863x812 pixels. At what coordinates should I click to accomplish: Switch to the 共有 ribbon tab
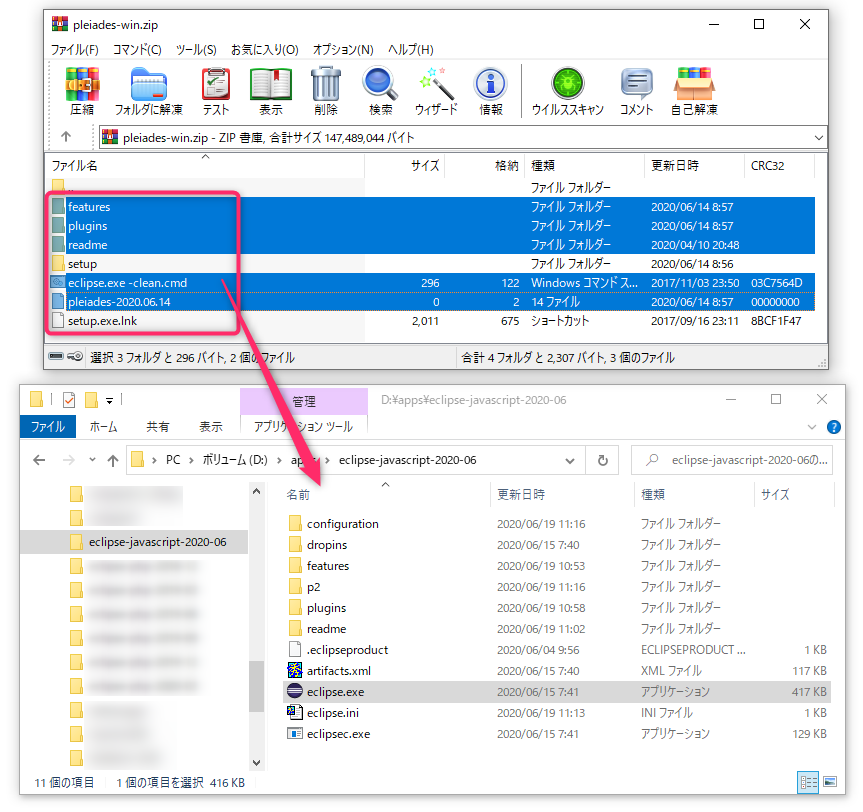[157, 427]
